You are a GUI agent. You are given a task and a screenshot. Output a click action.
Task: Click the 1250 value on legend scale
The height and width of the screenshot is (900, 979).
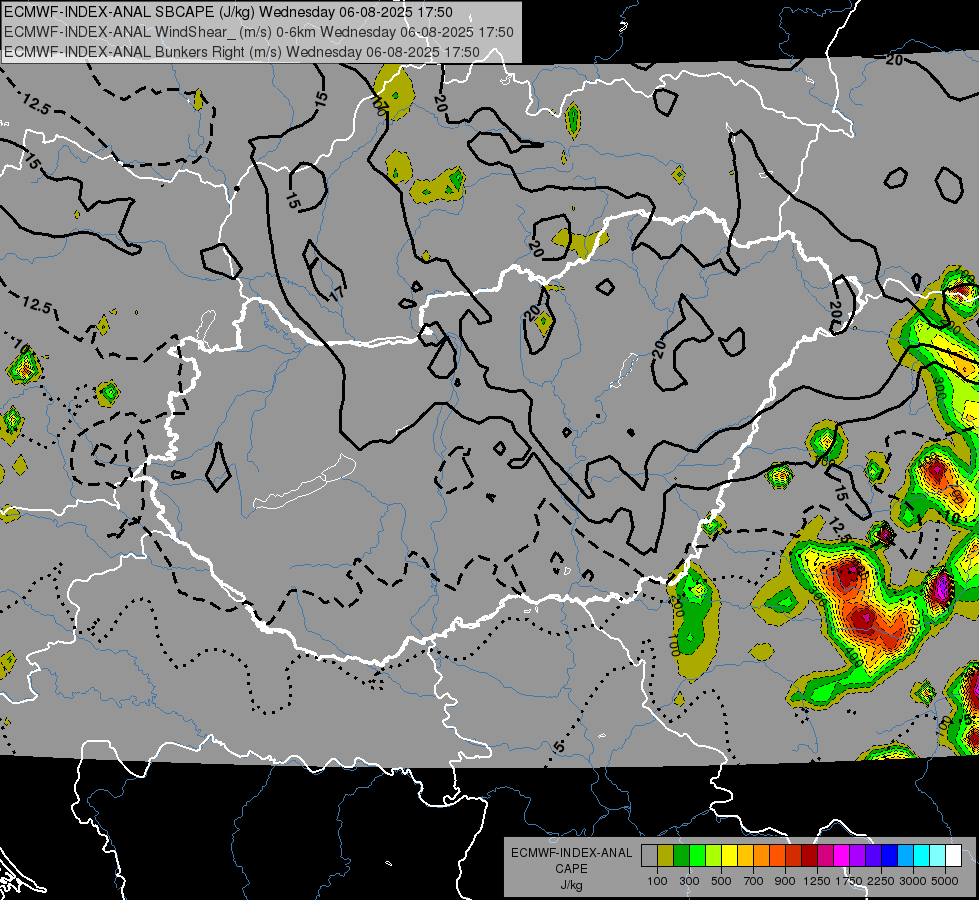pyautogui.click(x=817, y=881)
